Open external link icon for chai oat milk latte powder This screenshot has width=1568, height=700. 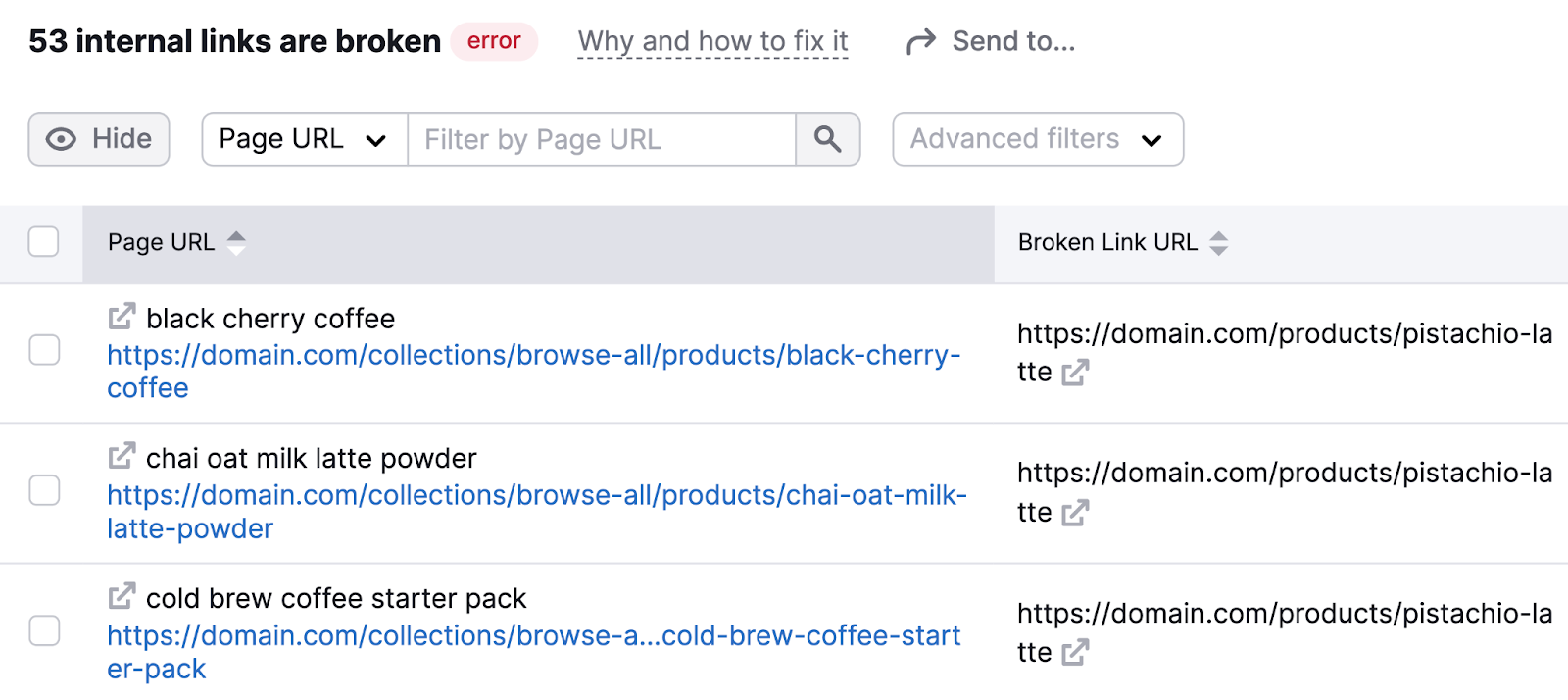(121, 455)
